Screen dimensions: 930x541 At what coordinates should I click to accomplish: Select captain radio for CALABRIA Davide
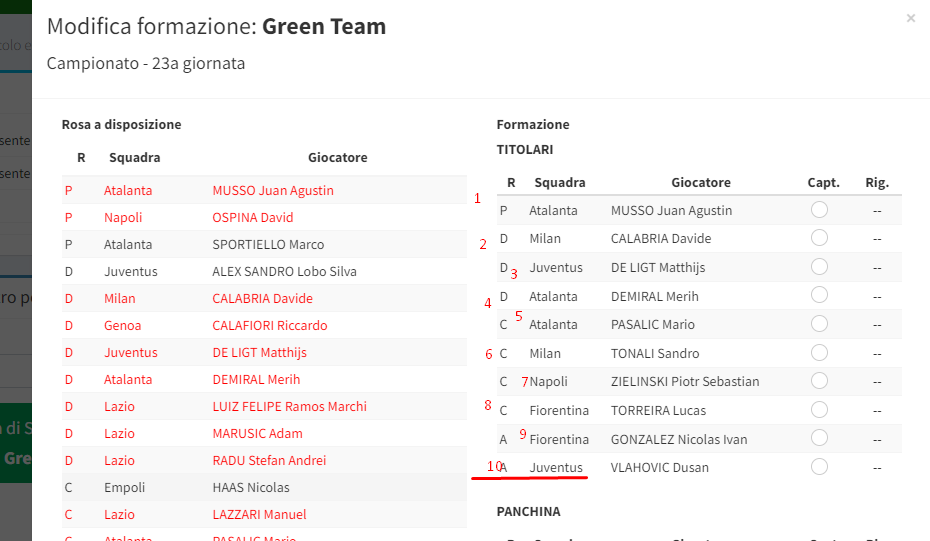(819, 238)
